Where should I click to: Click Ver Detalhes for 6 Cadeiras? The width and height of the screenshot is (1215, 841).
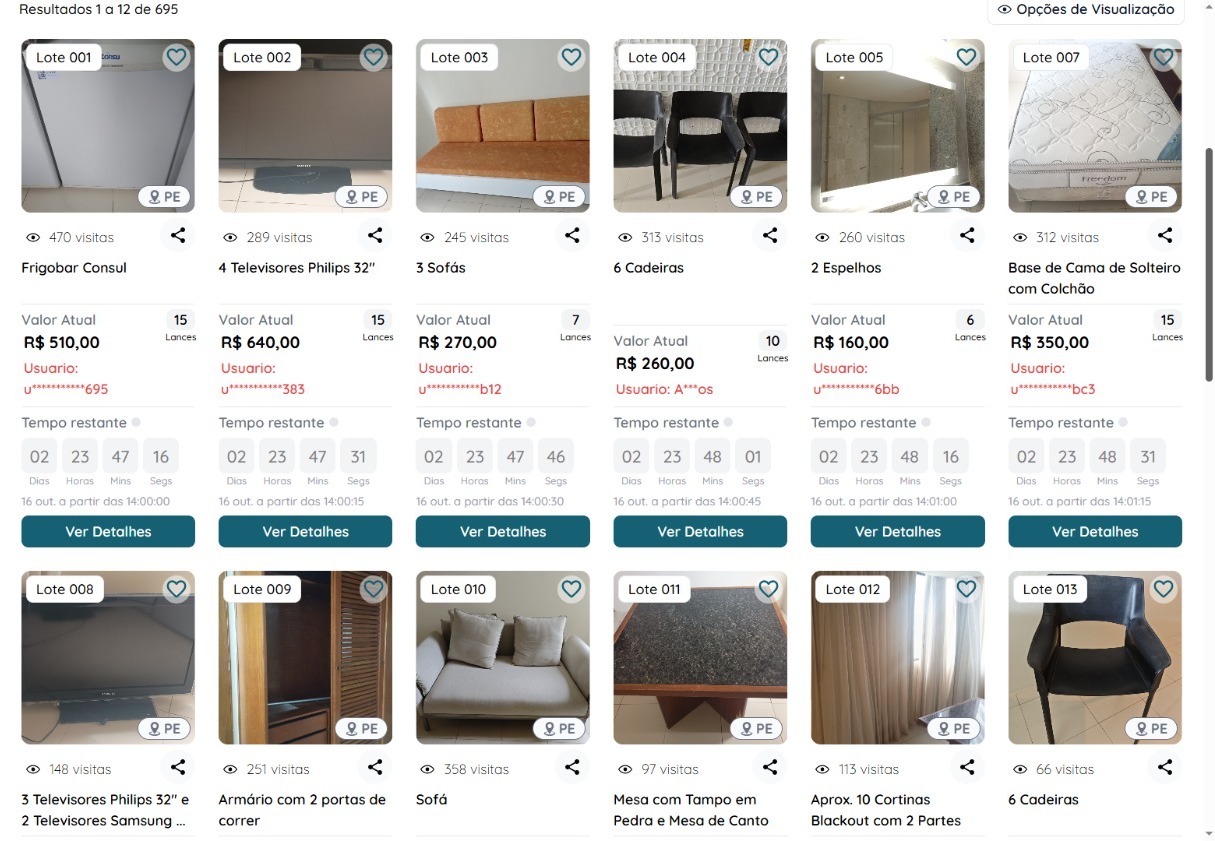(x=700, y=532)
